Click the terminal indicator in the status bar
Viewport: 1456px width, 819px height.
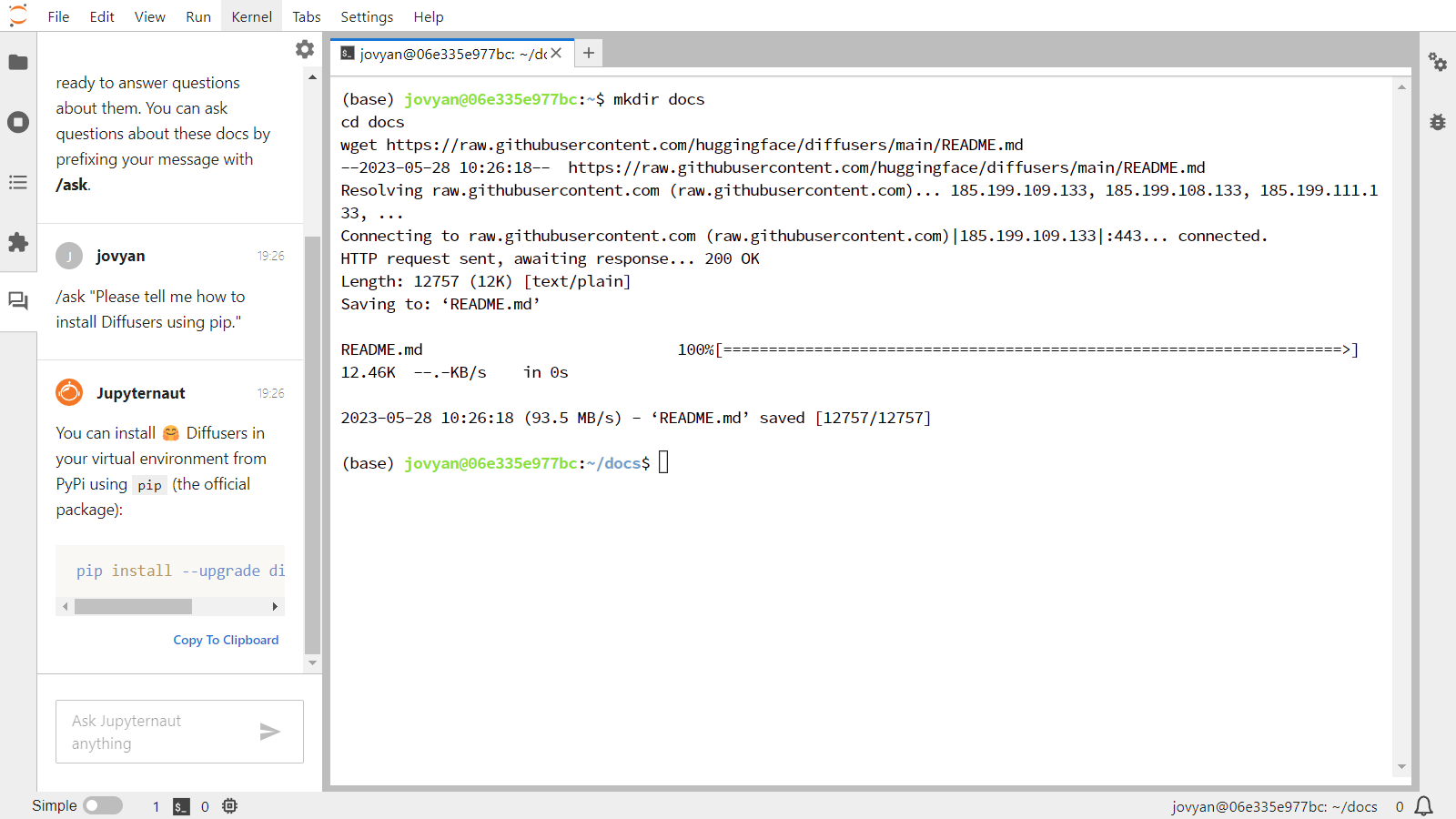[x=181, y=806]
